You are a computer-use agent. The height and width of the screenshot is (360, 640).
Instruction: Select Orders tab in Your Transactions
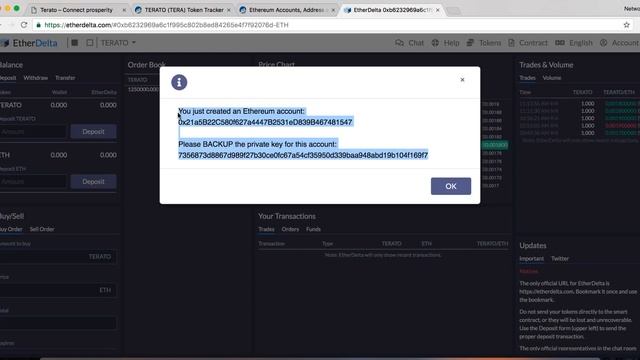tap(290, 229)
